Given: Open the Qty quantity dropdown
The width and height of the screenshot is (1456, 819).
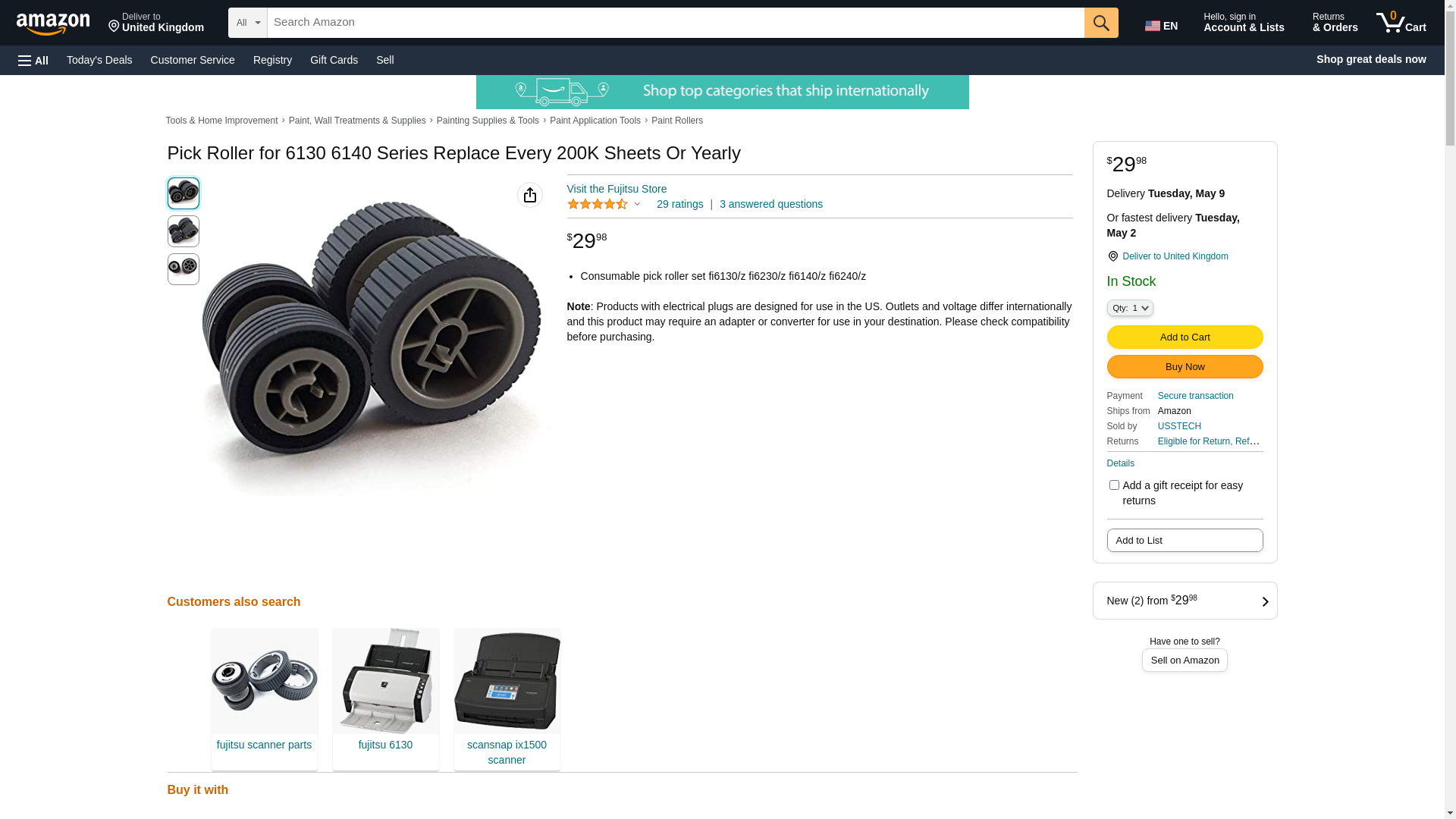Looking at the screenshot, I should tap(1130, 308).
